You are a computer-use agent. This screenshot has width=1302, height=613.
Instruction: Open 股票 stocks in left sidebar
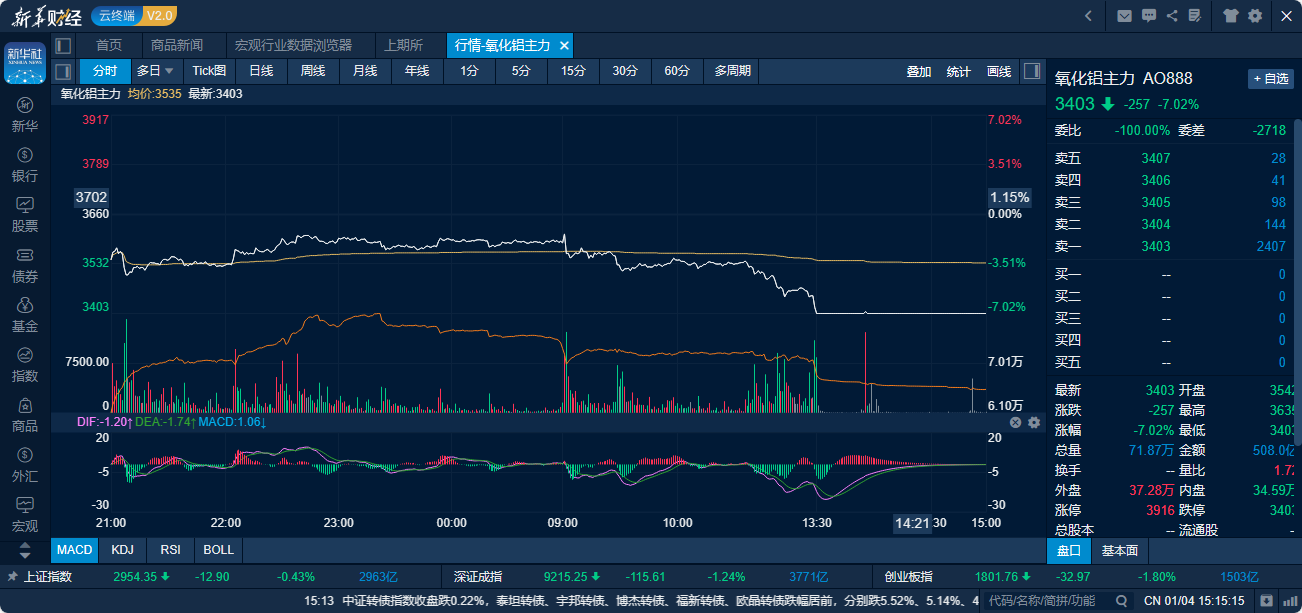tap(25, 214)
